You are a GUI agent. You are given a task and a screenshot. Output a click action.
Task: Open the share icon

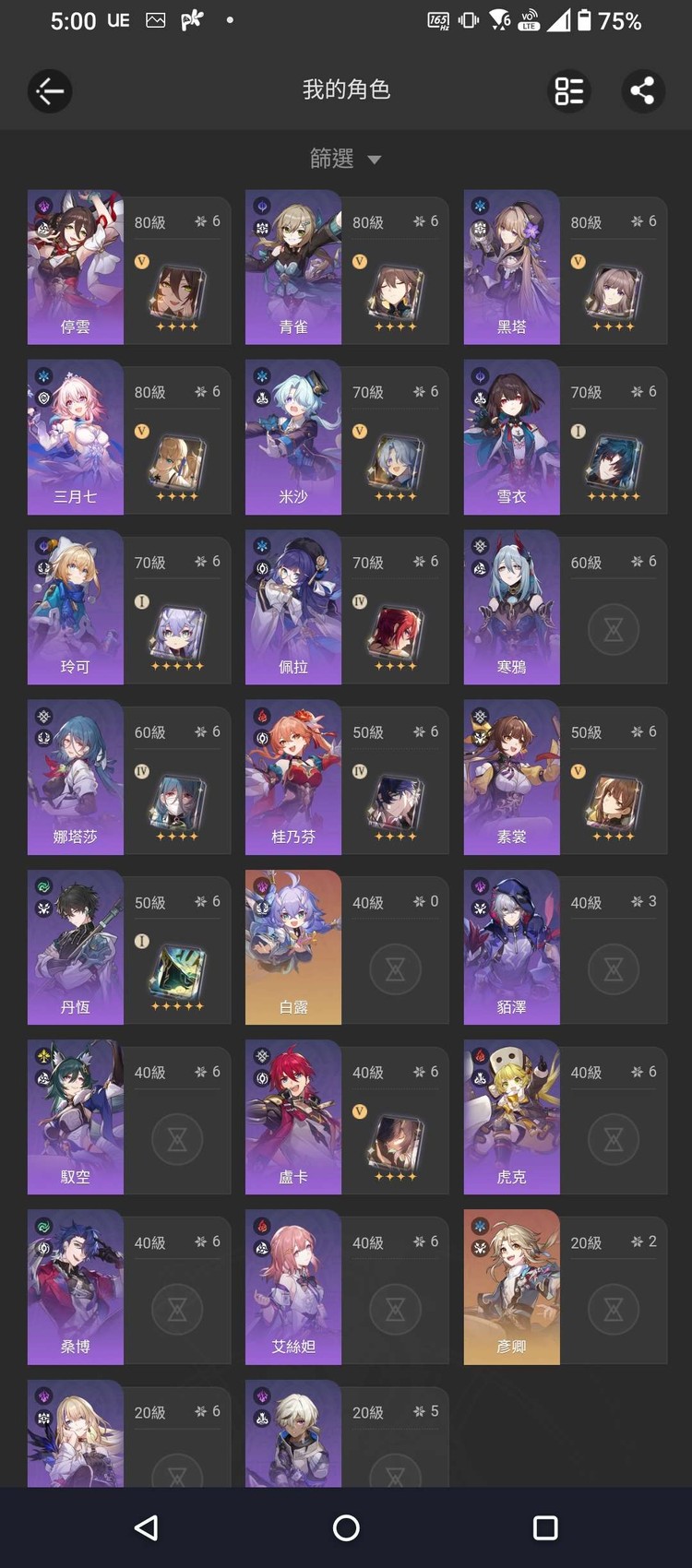pyautogui.click(x=643, y=90)
